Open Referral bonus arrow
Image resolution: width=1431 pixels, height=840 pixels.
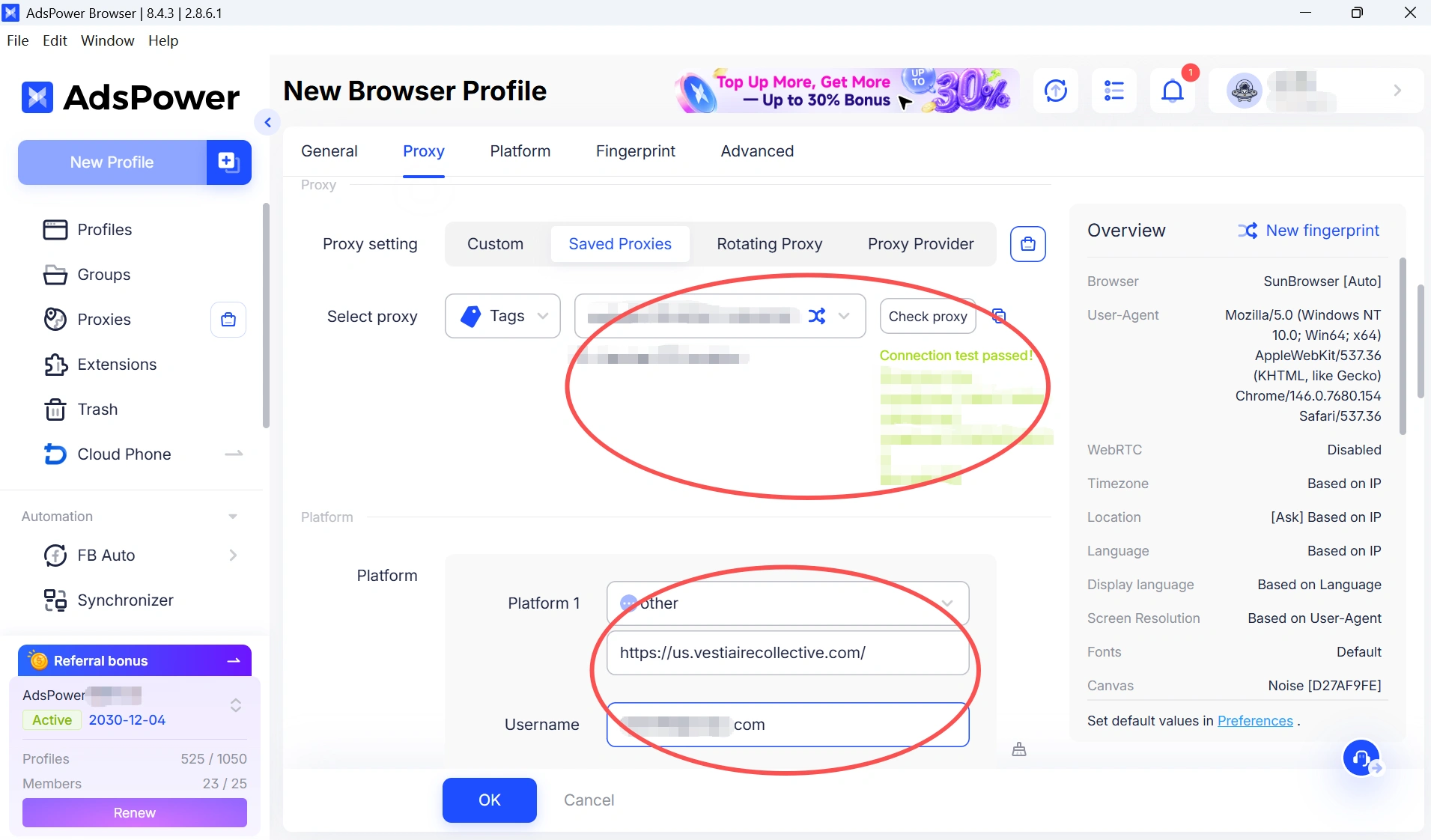[x=234, y=661]
